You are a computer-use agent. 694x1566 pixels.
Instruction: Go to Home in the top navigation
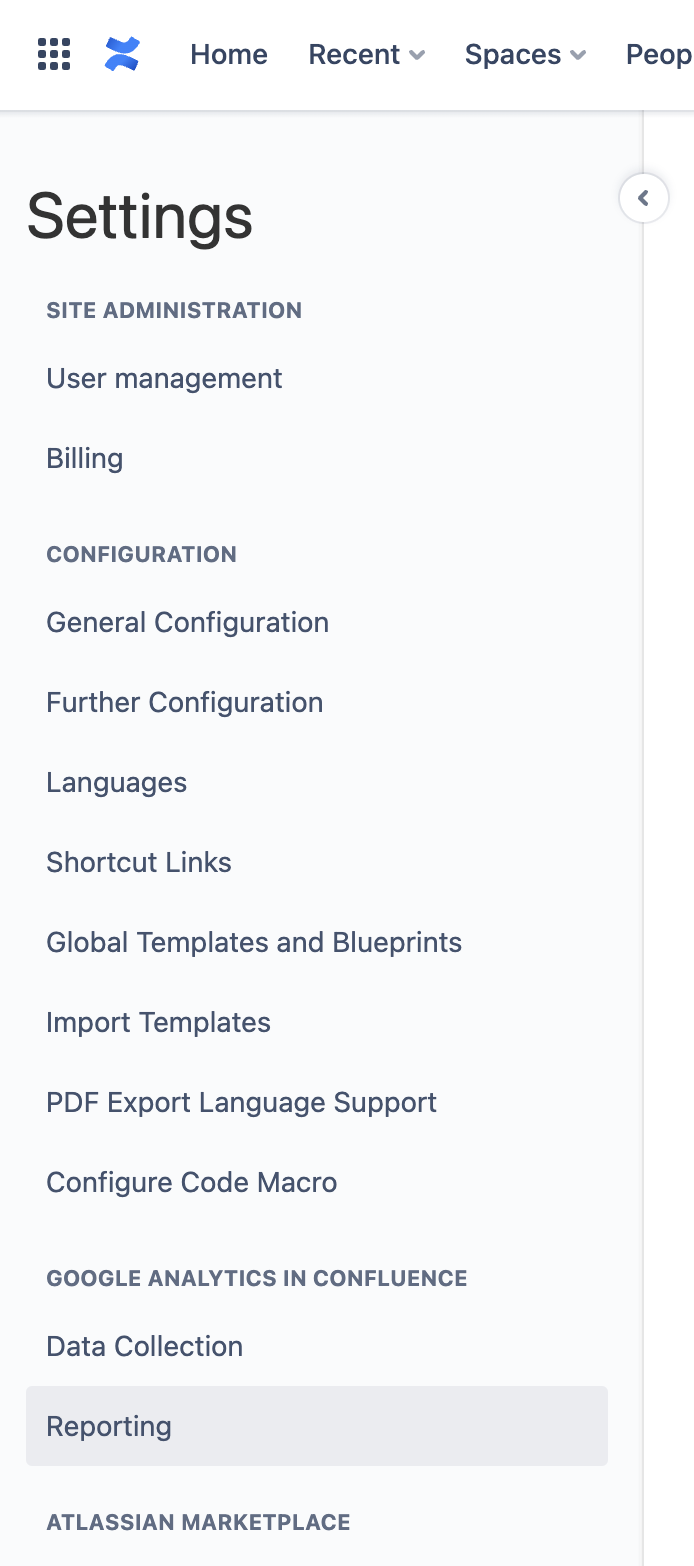[229, 54]
